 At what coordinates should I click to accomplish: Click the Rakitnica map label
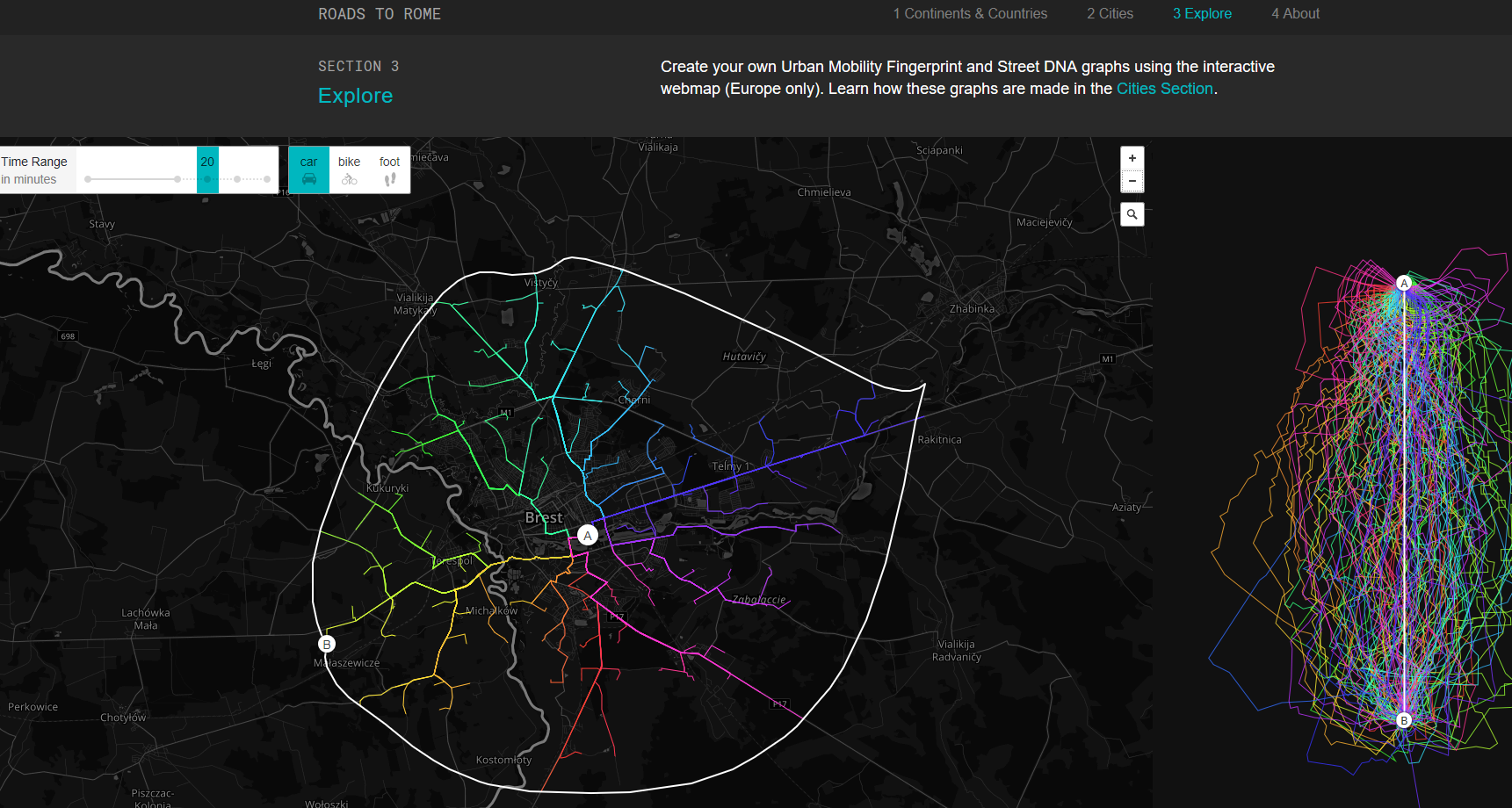pyautogui.click(x=939, y=440)
